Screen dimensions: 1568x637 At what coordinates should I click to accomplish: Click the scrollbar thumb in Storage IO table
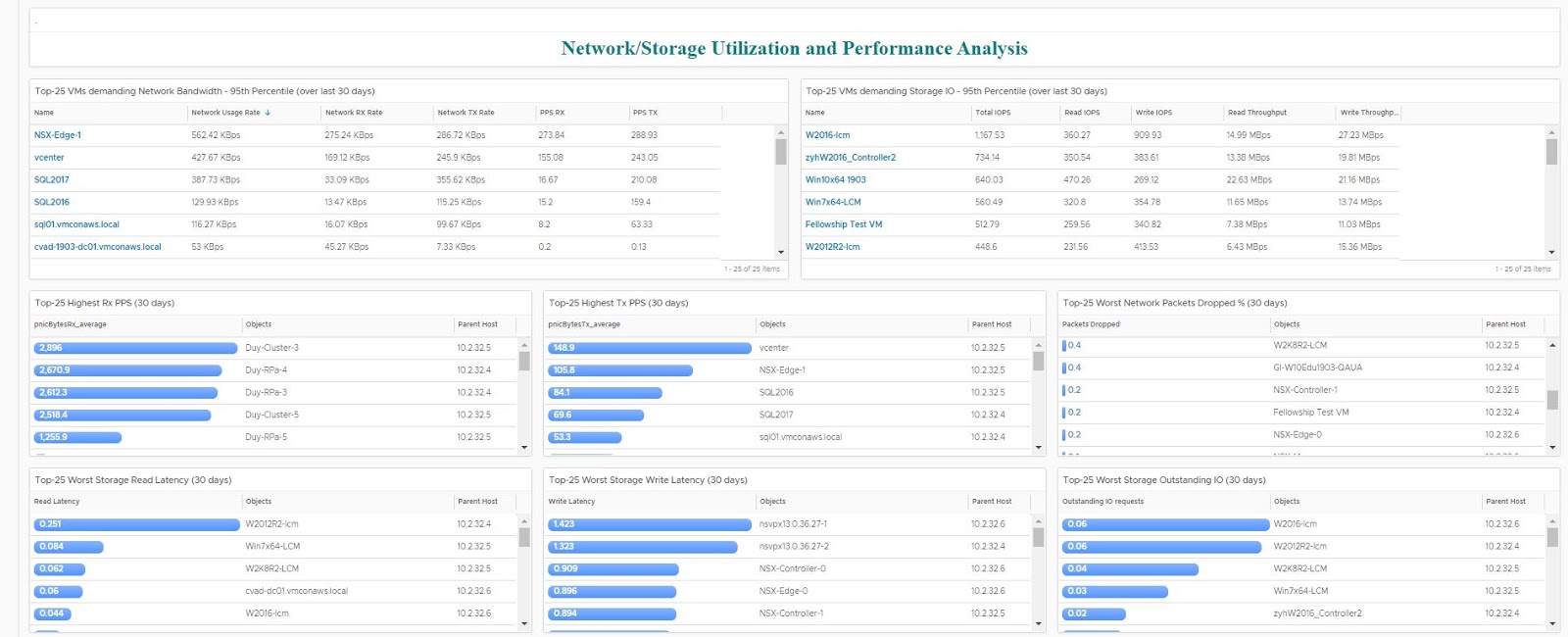click(1551, 152)
